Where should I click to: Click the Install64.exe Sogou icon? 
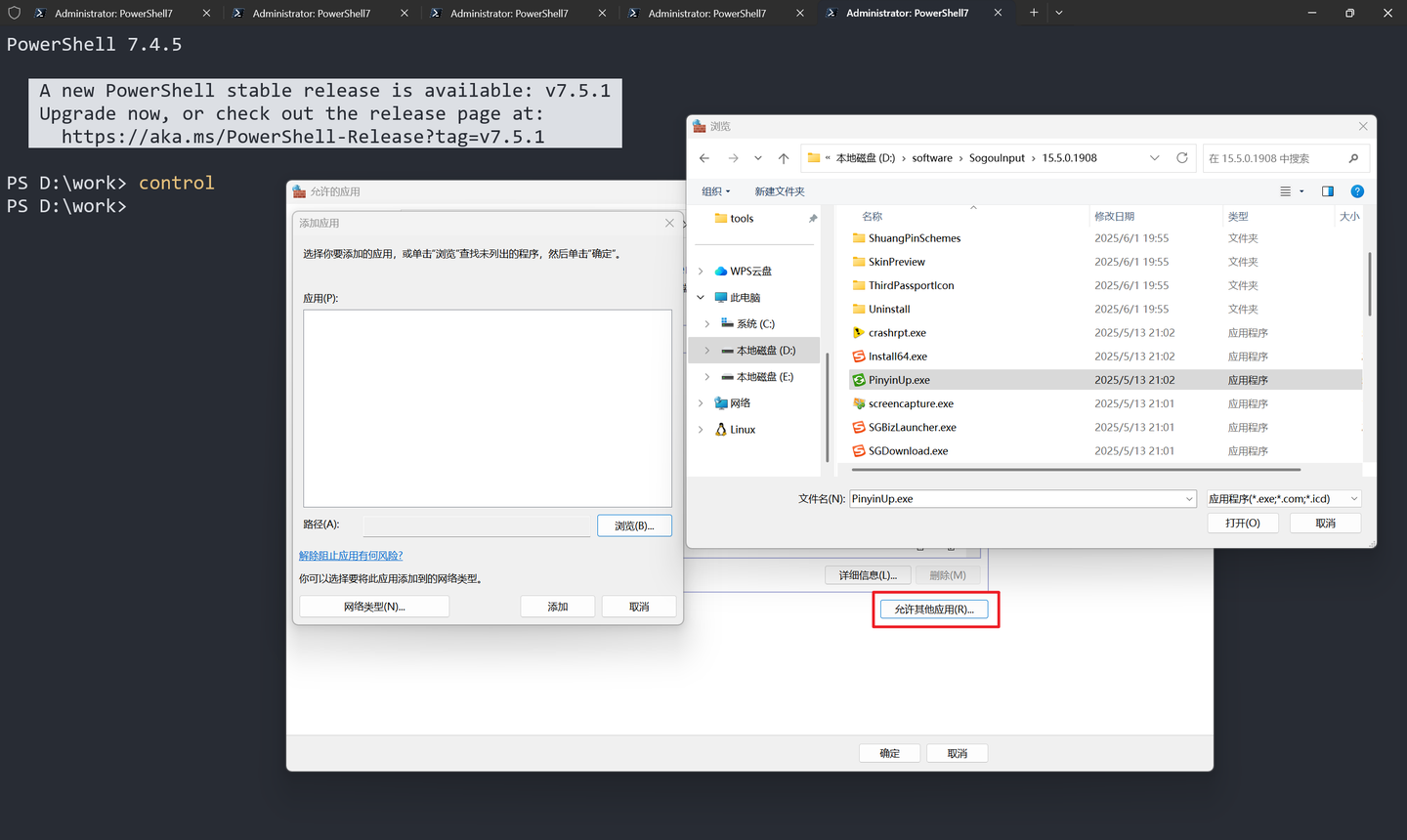[859, 357]
